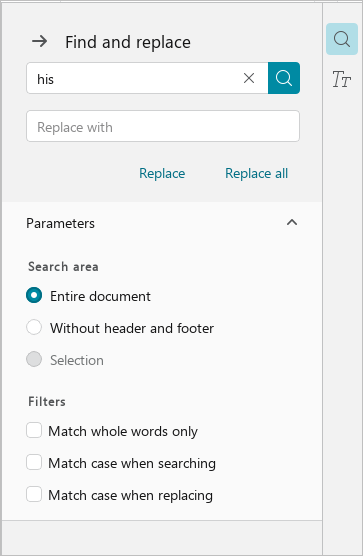363x556 pixels.
Task: Collapse the Parameters section chevron
Action: coord(292,223)
